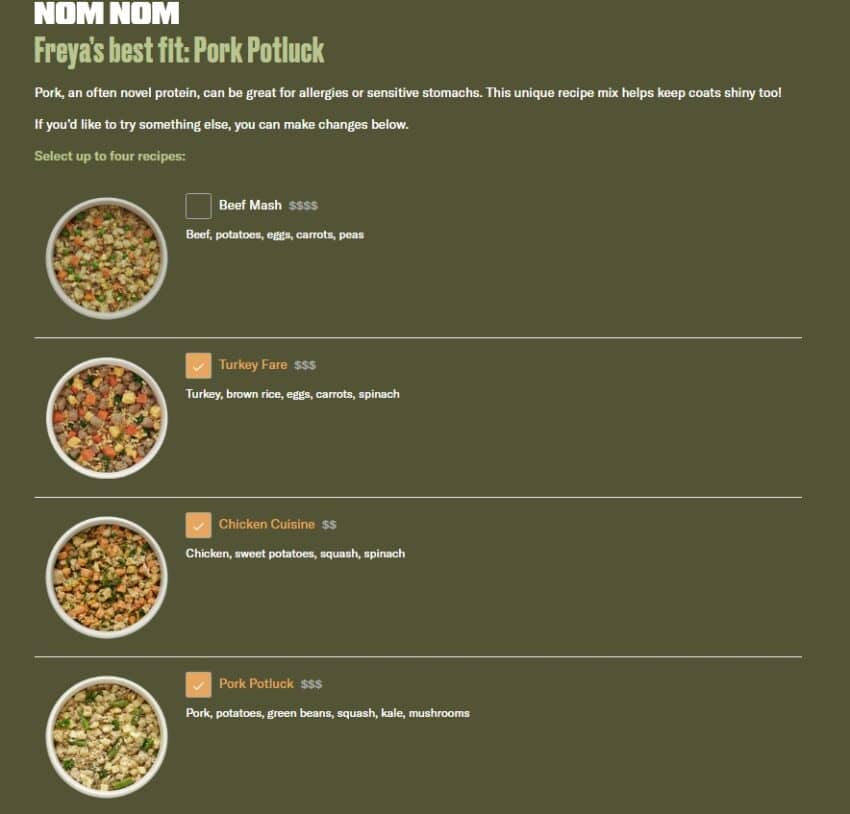Image resolution: width=850 pixels, height=814 pixels.
Task: Click the Chicken Cuisine bowl image
Action: [107, 577]
